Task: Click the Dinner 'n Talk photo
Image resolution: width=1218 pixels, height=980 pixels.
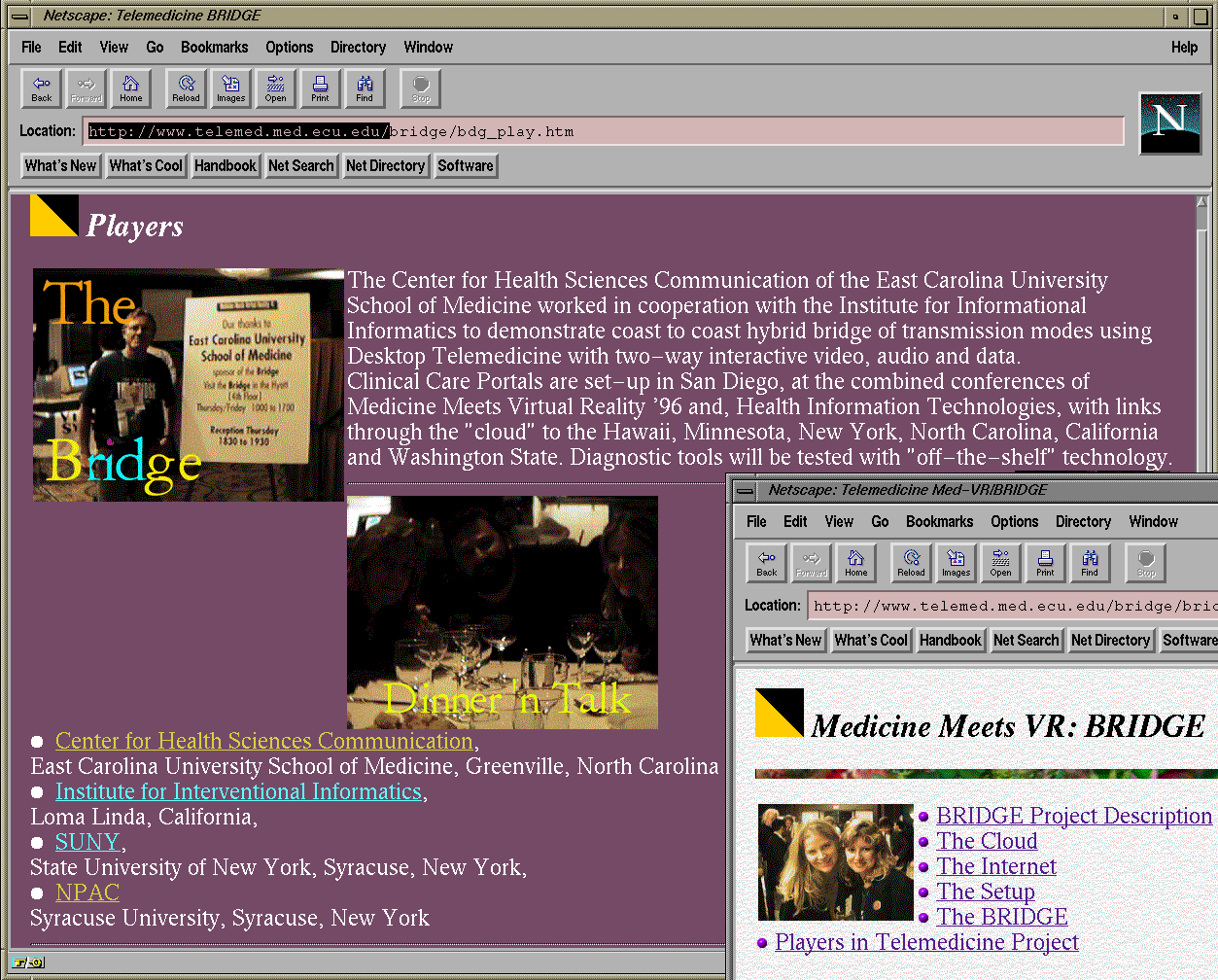Action: pos(503,612)
